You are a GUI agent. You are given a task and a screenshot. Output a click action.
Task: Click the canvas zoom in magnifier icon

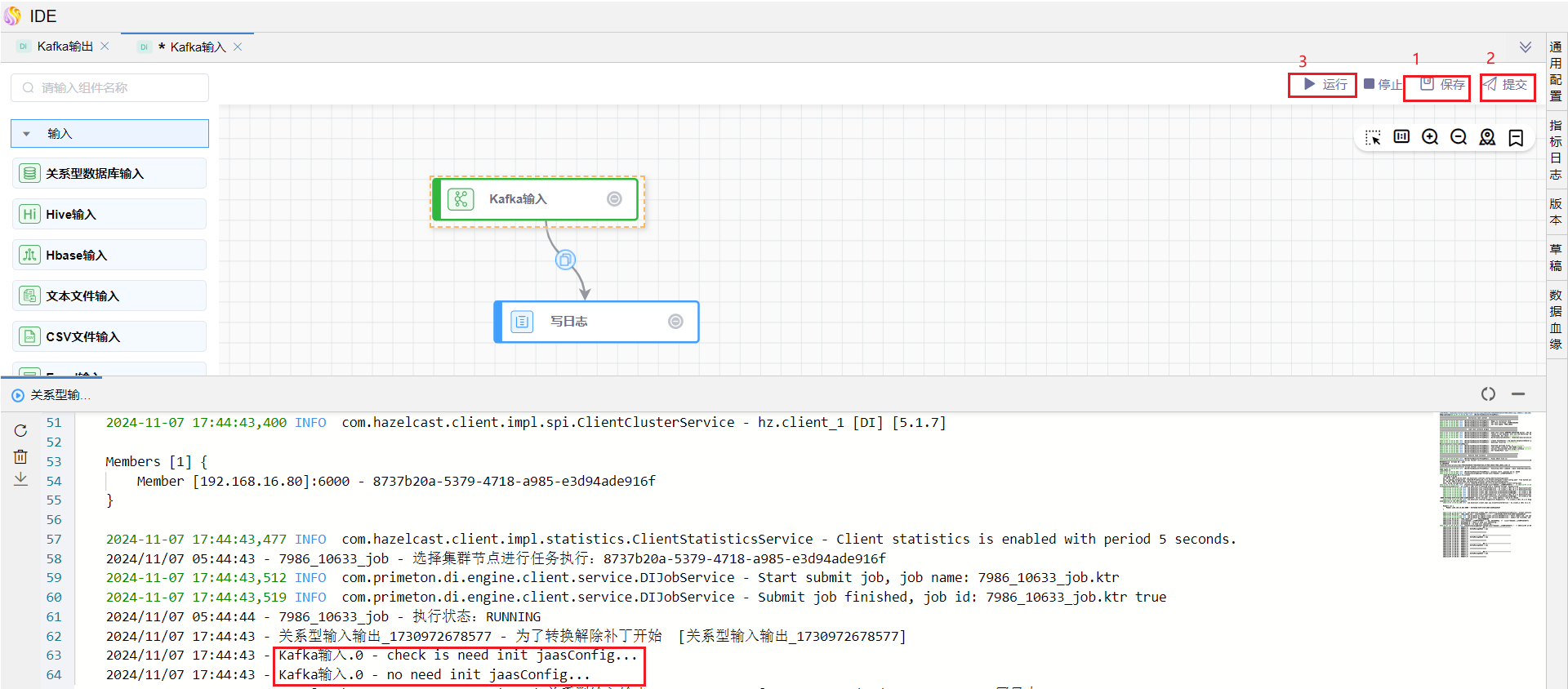1430,137
